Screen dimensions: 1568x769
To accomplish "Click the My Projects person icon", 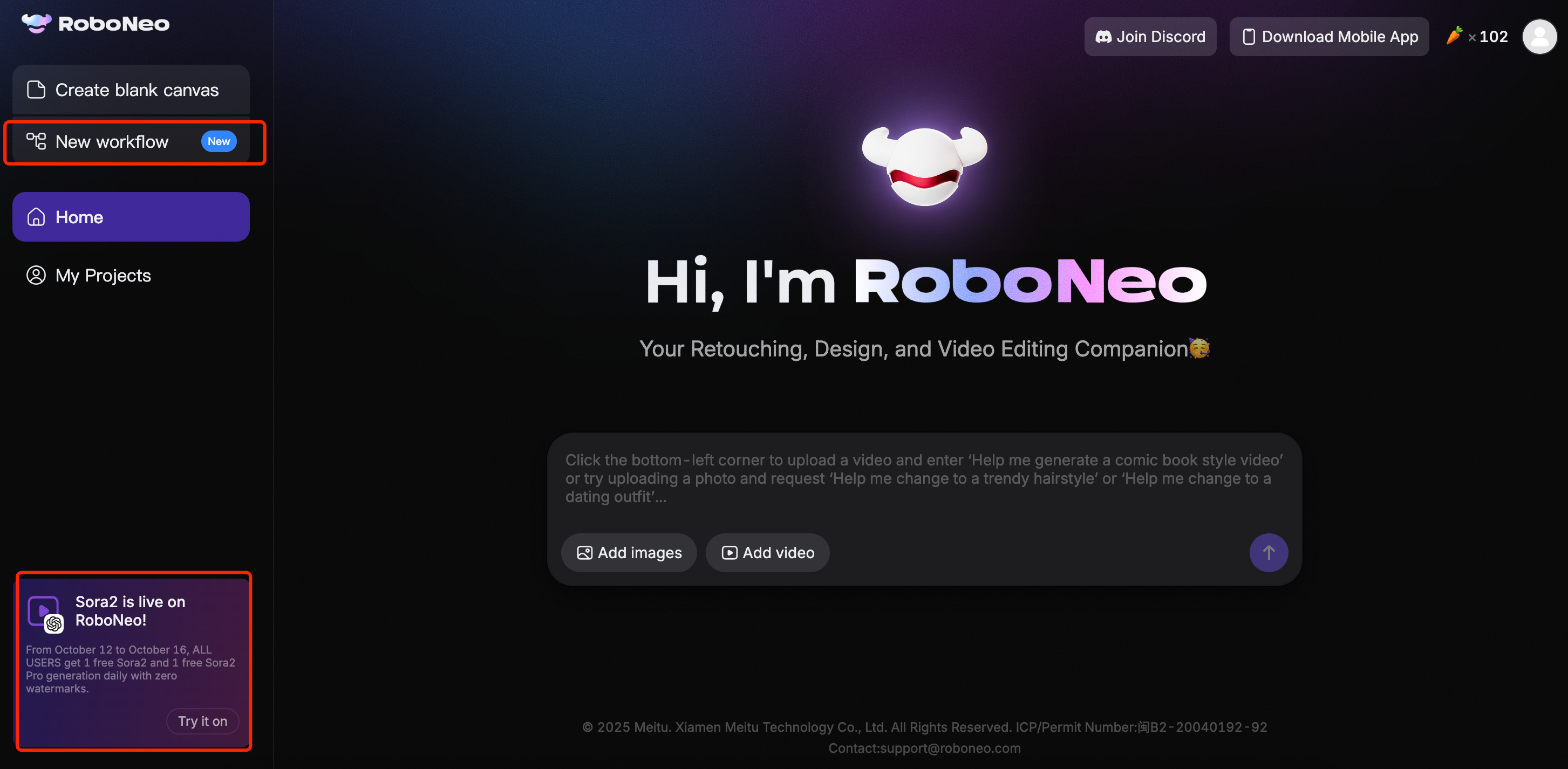I will coord(36,275).
